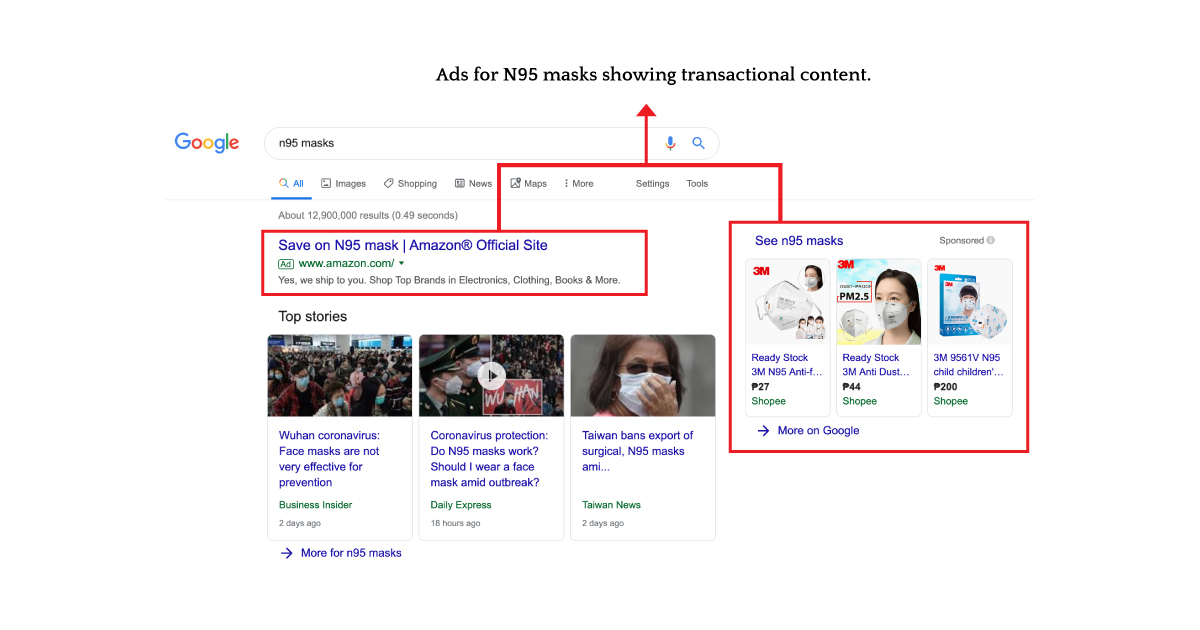Screen dimensions: 1200x630
Task: Switch to the Images tab
Action: click(x=343, y=184)
